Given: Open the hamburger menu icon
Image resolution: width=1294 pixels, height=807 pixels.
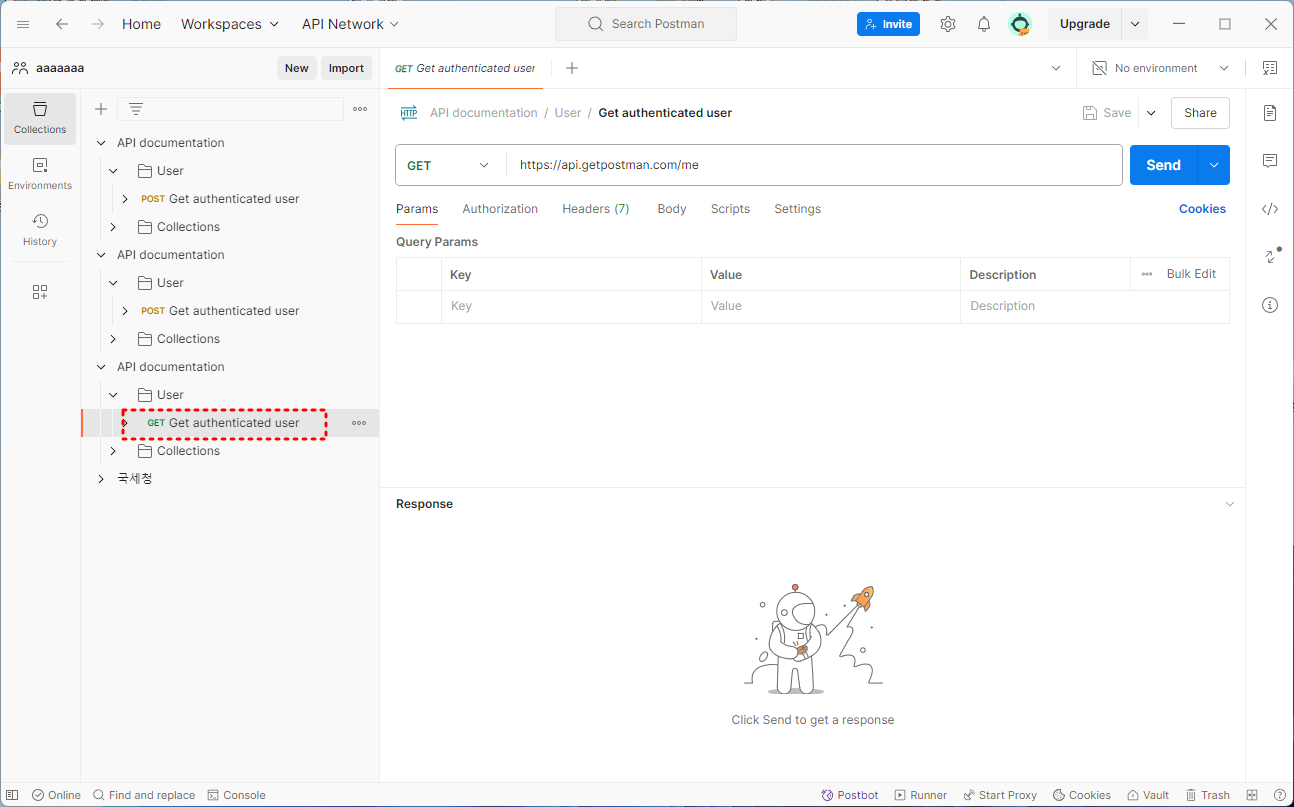Looking at the screenshot, I should [23, 24].
